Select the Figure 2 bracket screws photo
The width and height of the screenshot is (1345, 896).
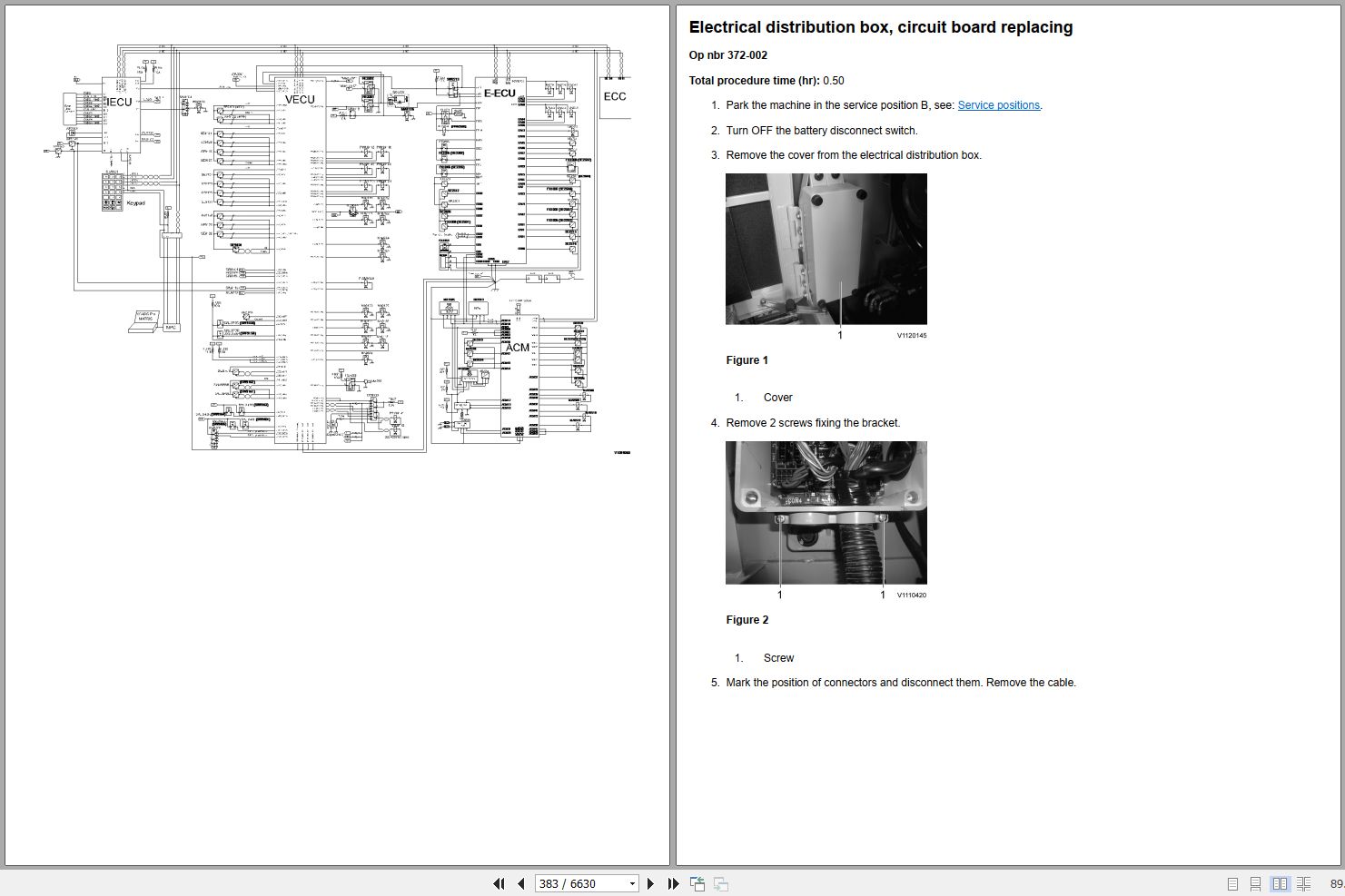coord(826,512)
